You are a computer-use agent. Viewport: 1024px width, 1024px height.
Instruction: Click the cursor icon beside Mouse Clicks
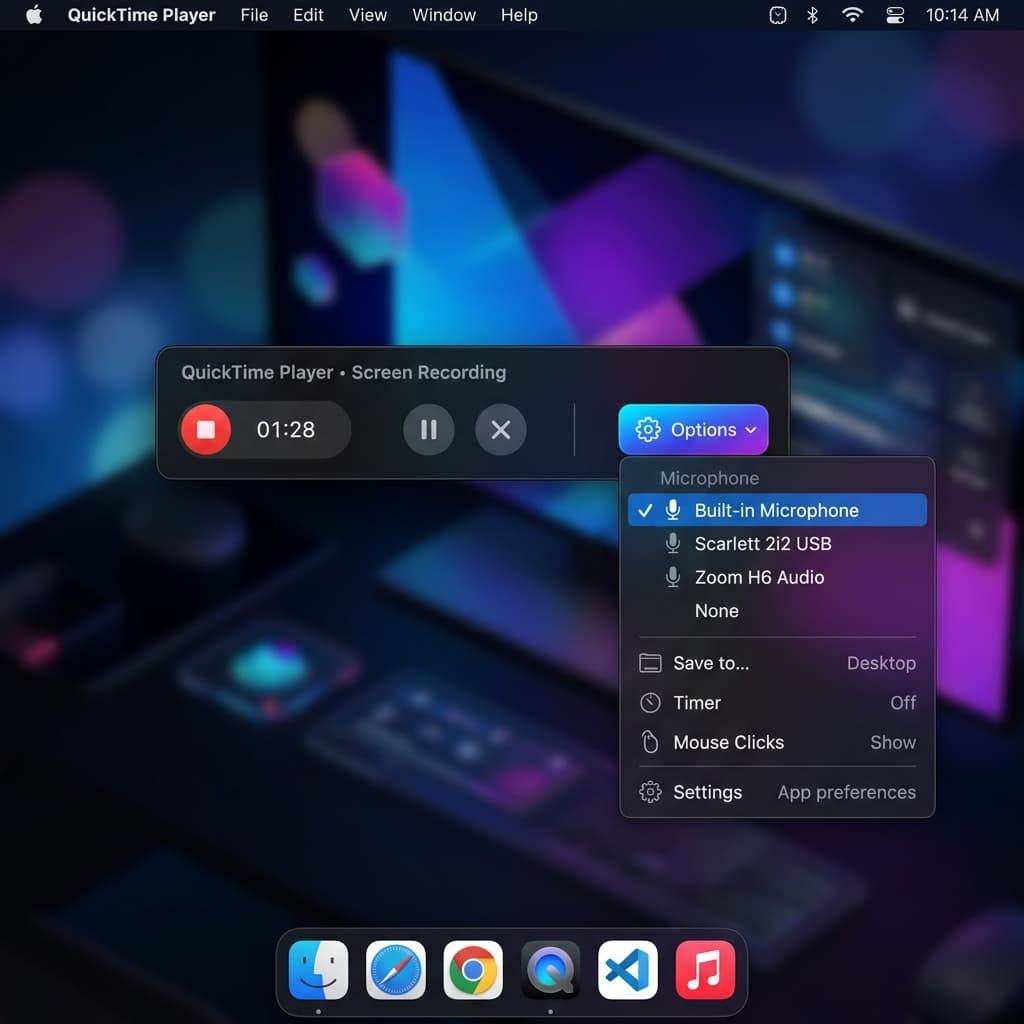click(x=651, y=742)
